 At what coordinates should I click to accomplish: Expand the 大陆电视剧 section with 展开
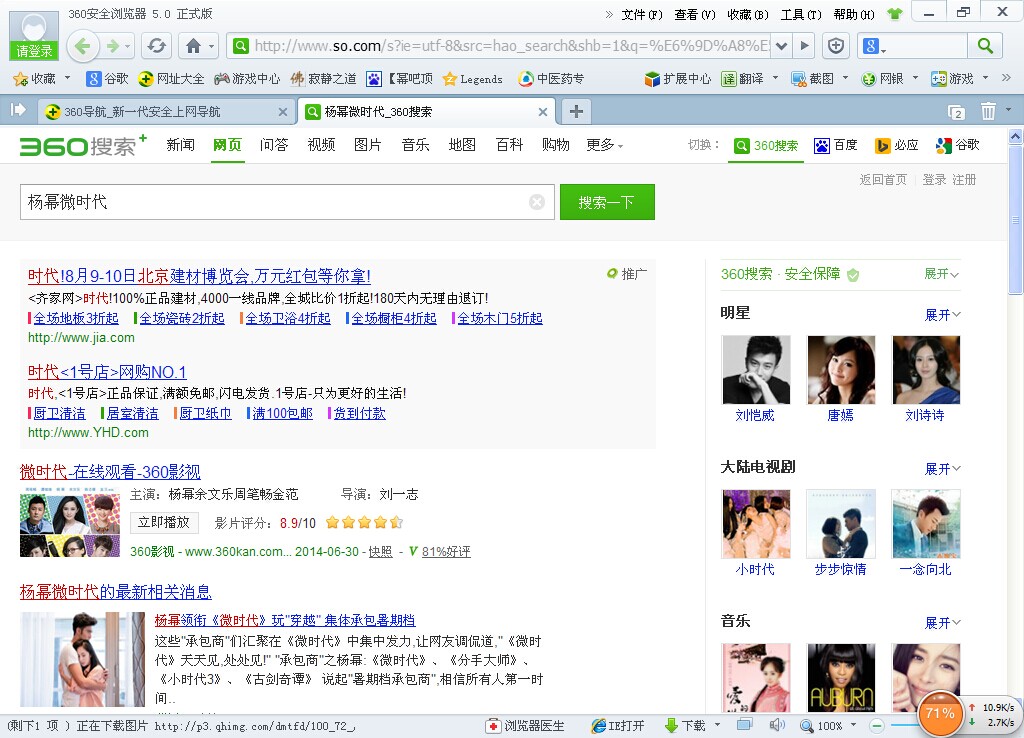click(942, 469)
